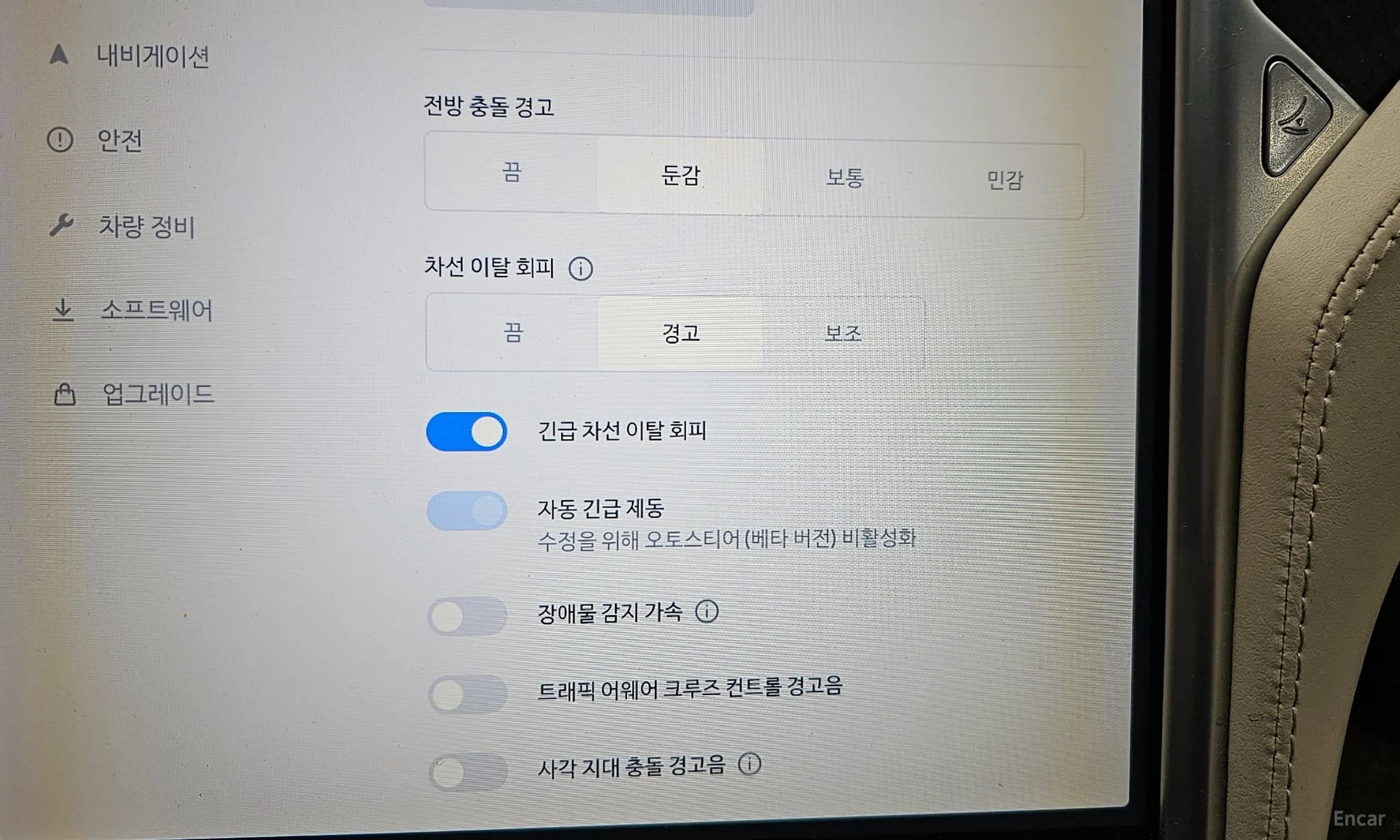The width and height of the screenshot is (1400, 840).
Task: Set lane departure avoidance to 보조
Action: tap(842, 332)
